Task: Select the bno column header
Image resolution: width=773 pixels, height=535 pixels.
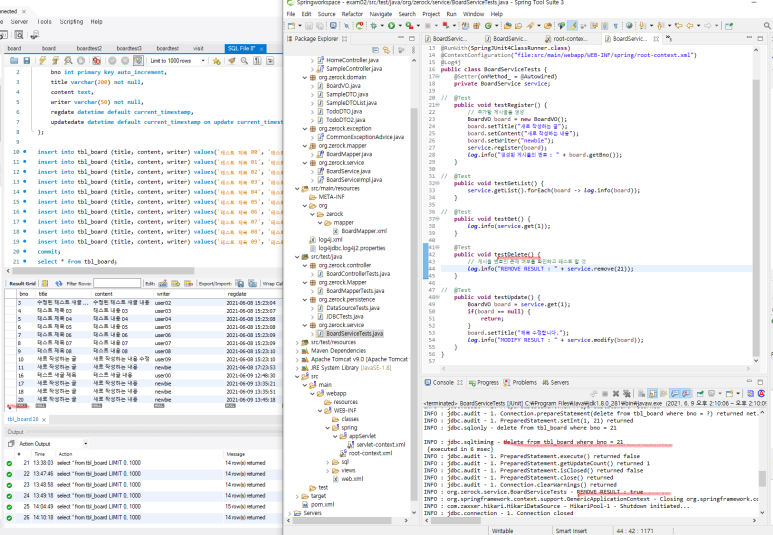Action: (24, 294)
